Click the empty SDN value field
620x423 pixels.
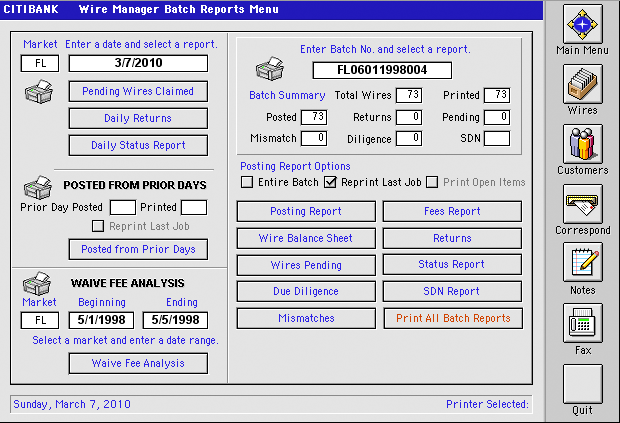[497, 139]
